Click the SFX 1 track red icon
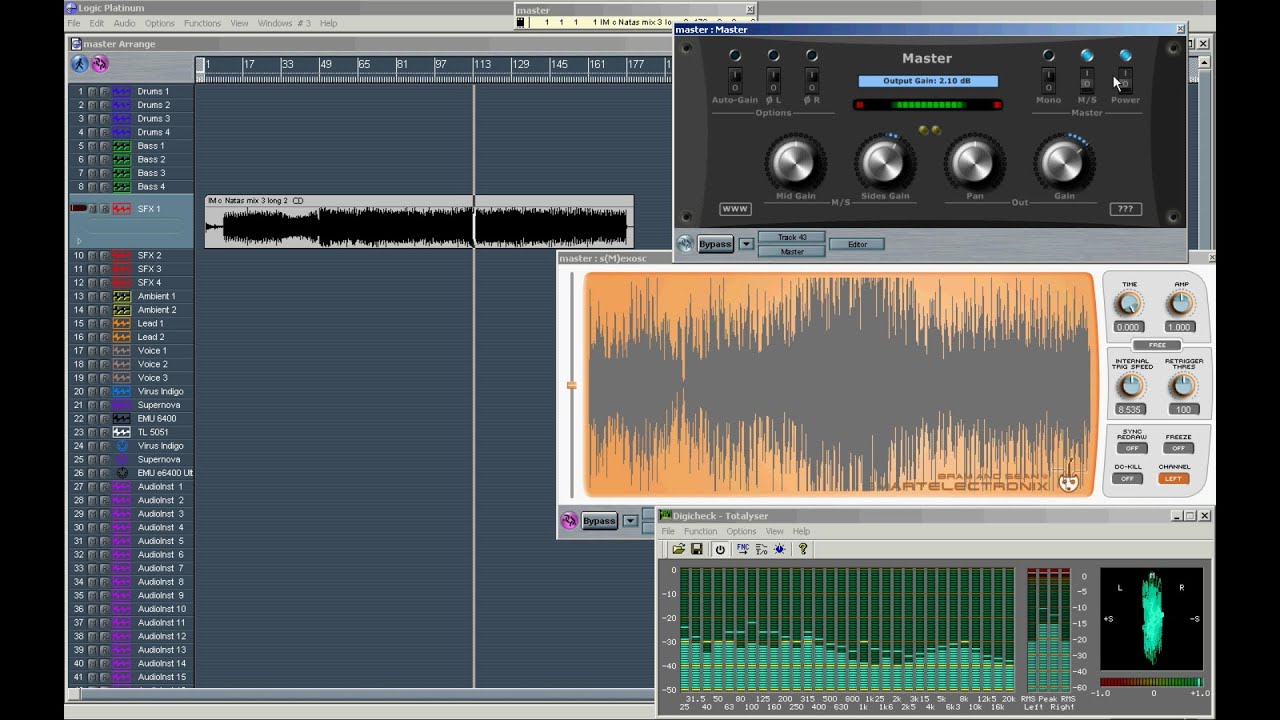Viewport: 1280px width, 720px height. coord(121,209)
